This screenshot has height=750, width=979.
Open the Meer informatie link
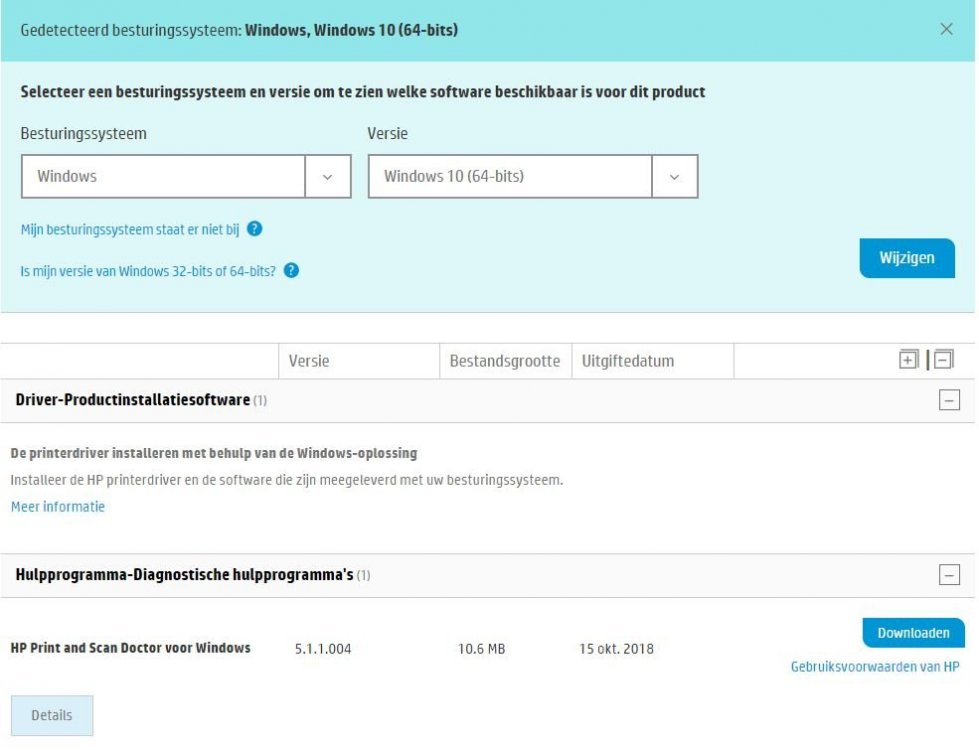pos(57,507)
